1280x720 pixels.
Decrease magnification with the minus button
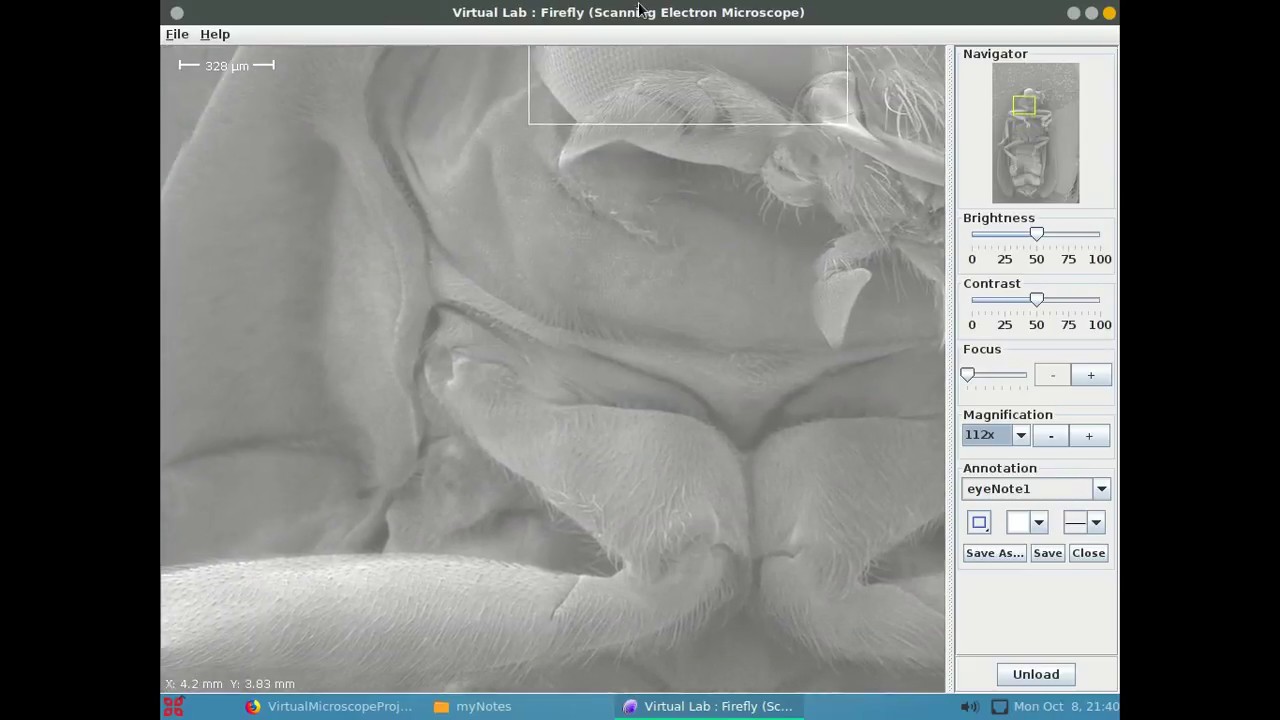(1051, 435)
